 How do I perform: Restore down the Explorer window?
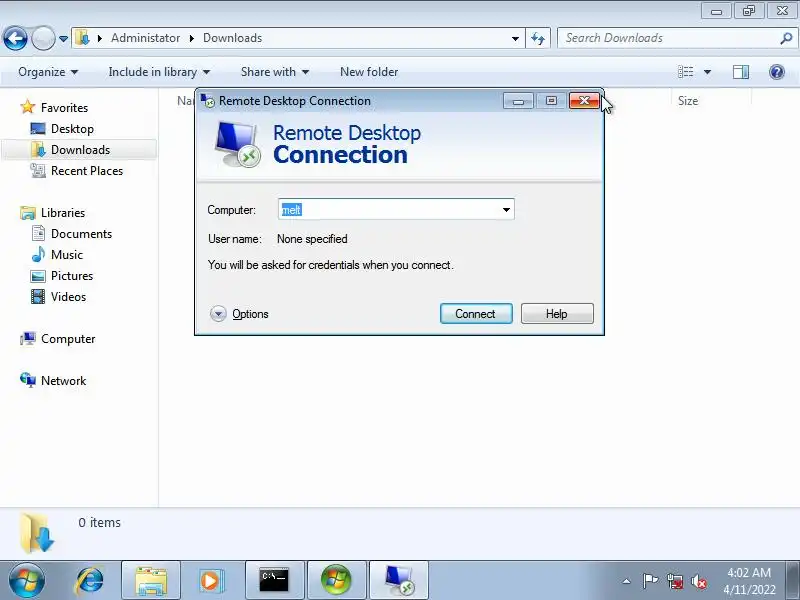tap(748, 10)
